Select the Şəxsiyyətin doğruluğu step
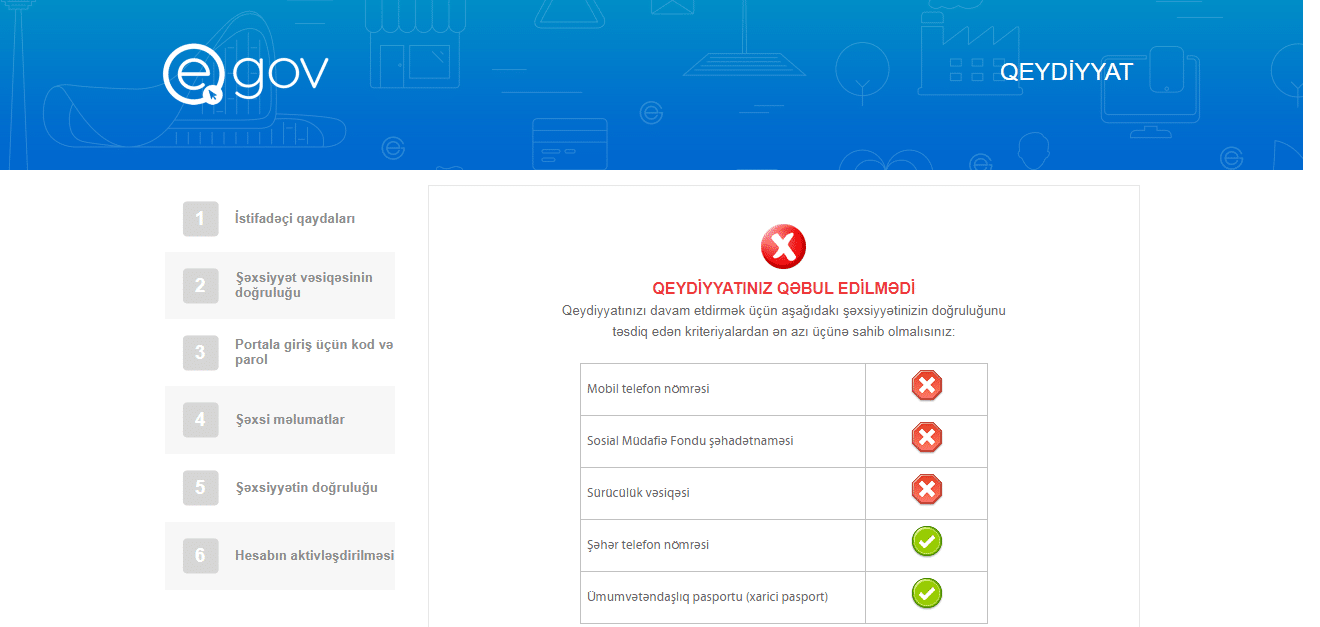Viewport: 1320px width, 627px height. pyautogui.click(x=306, y=488)
